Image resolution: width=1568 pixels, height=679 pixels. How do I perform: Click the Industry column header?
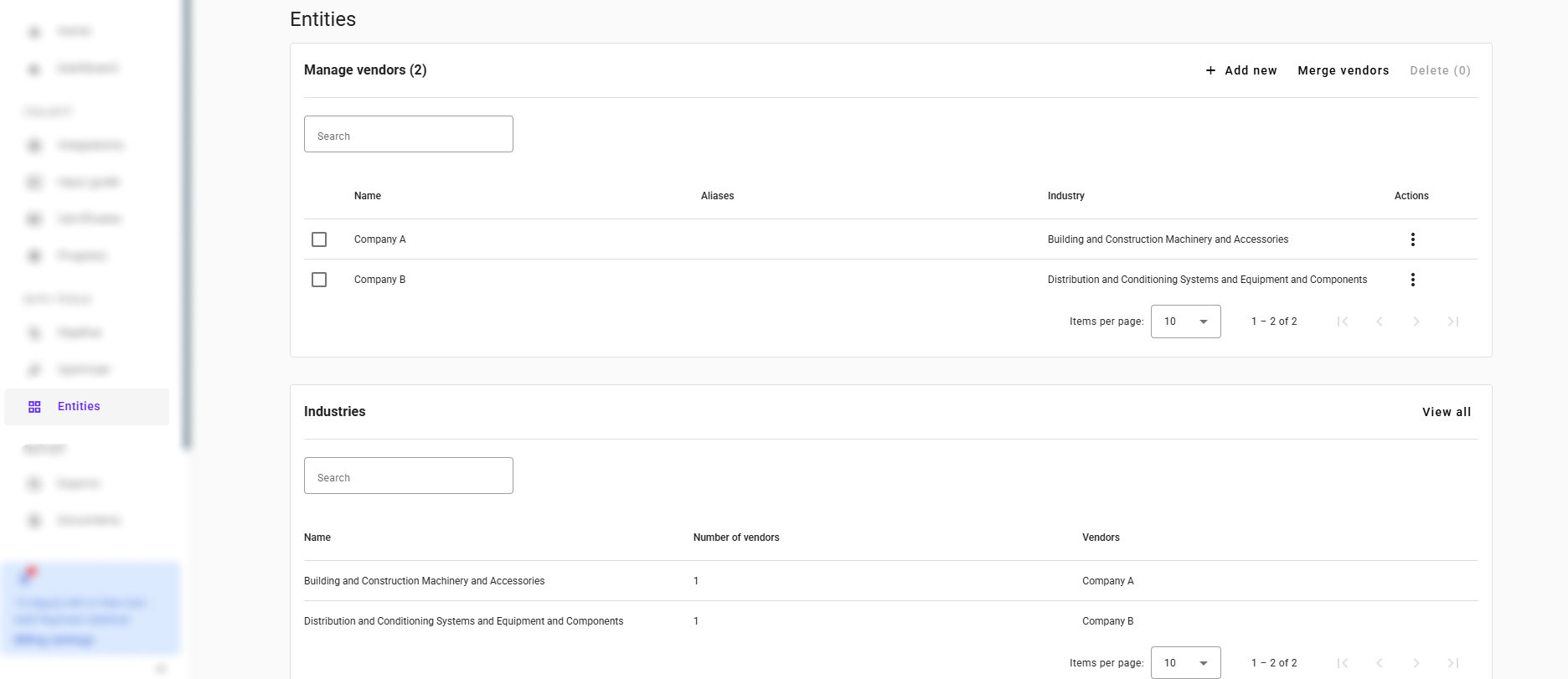[1065, 196]
